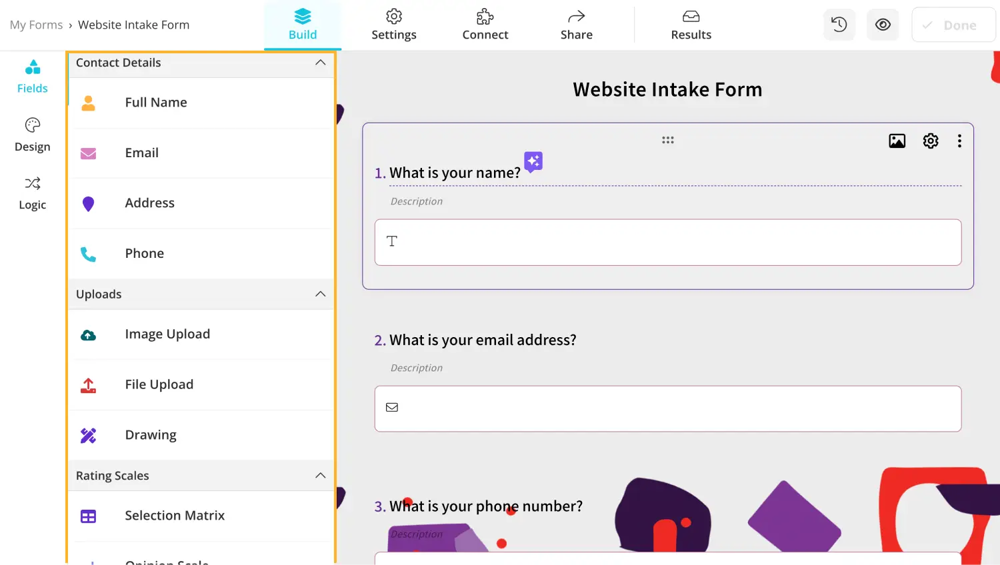Screen dimensions: 1000x565
Task: Click the version history clock icon
Action: [839, 25]
